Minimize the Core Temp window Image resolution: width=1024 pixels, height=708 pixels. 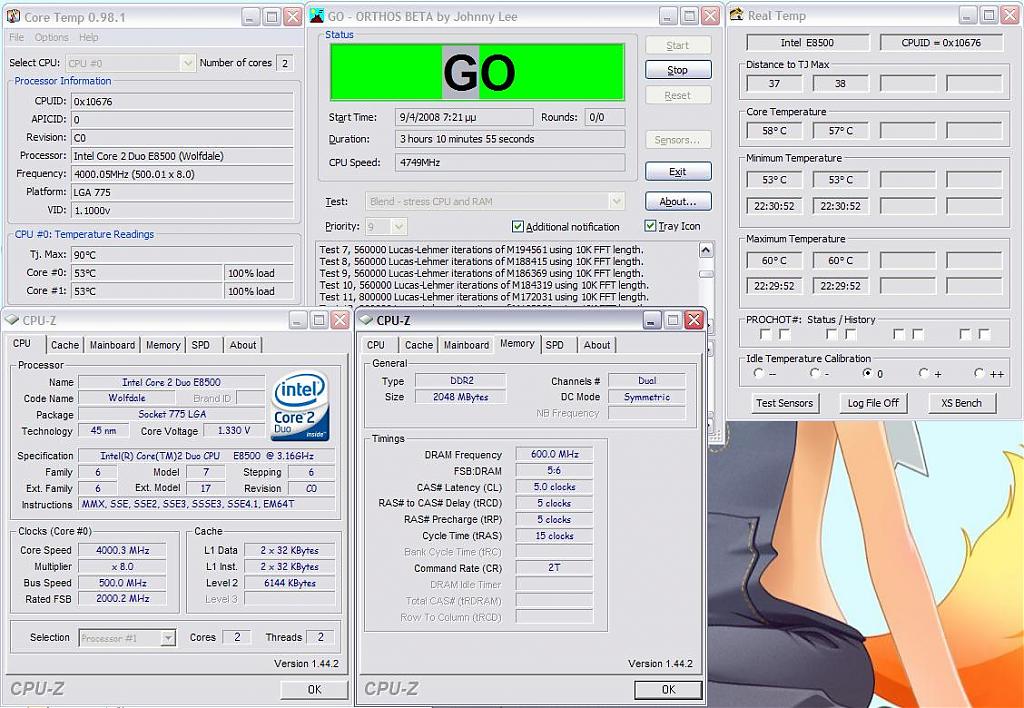pos(251,17)
